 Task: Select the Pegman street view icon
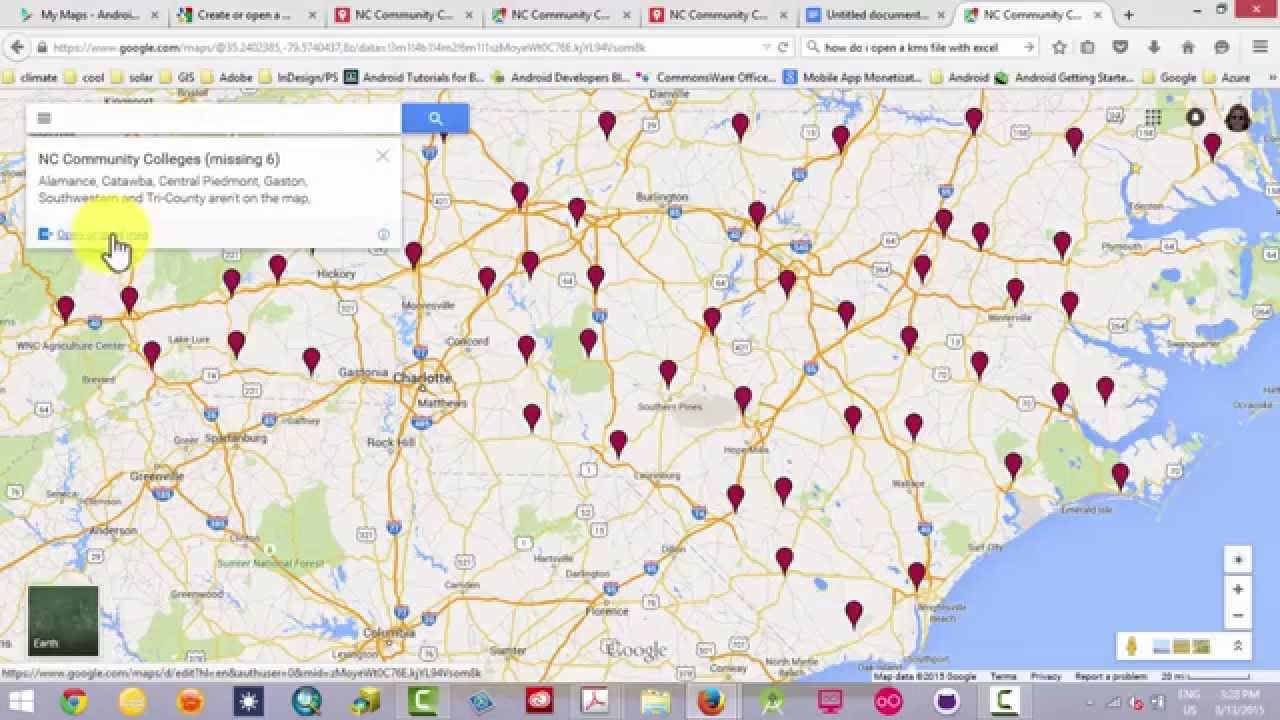pyautogui.click(x=1131, y=645)
